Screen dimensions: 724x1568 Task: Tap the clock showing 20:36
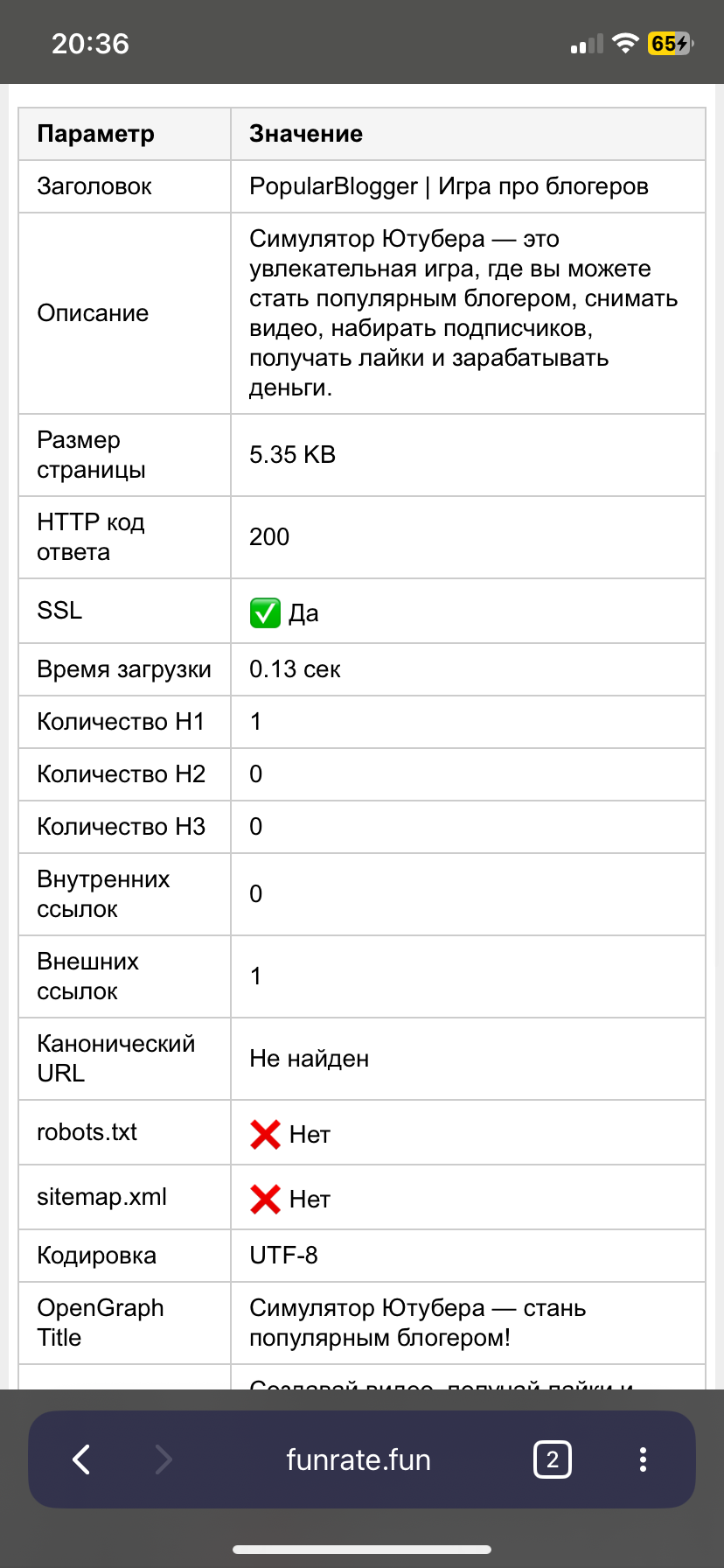click(x=90, y=44)
